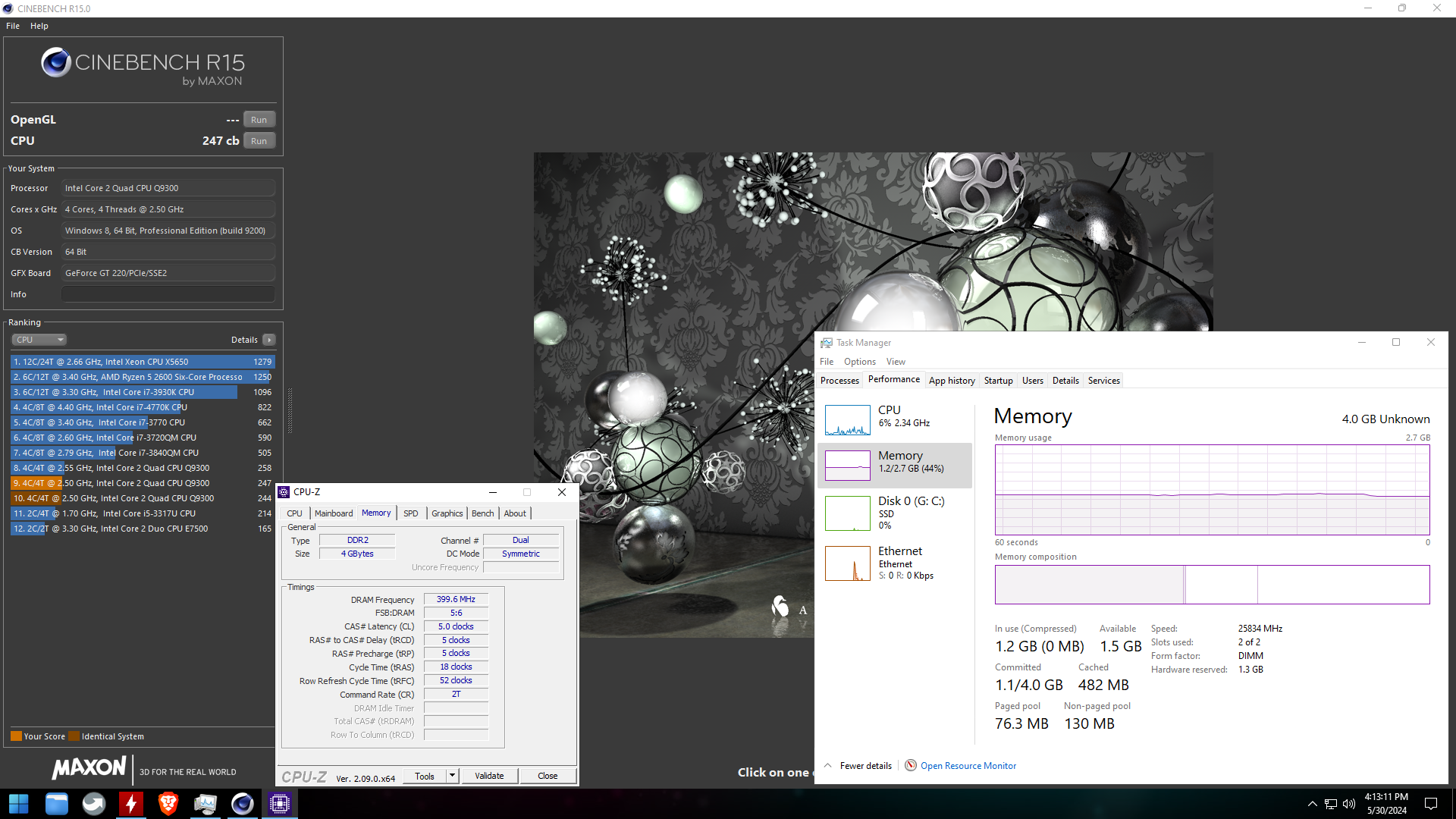Open the CPU ranking type dropdown
The width and height of the screenshot is (1456, 819).
[39, 340]
